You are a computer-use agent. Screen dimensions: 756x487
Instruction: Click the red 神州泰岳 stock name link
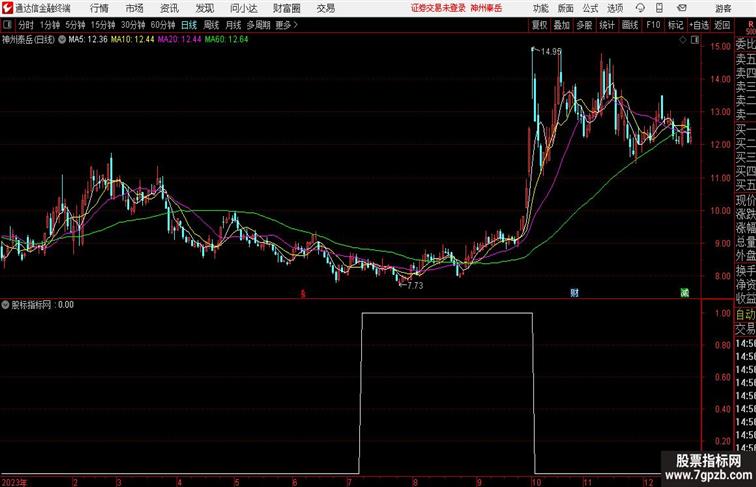click(486, 8)
